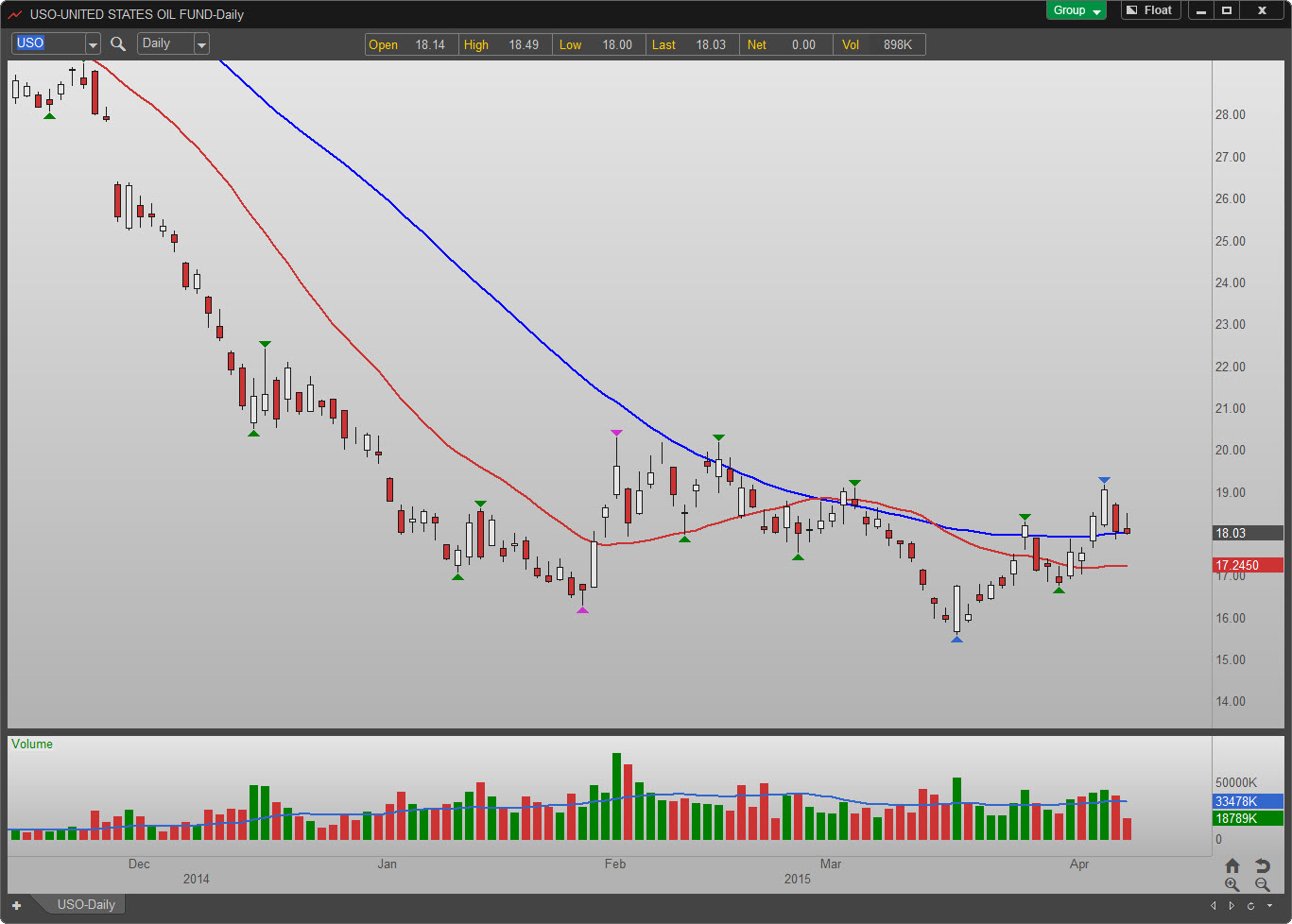Click the Float window button
Viewport: 1292px width, 924px height.
tap(1149, 10)
